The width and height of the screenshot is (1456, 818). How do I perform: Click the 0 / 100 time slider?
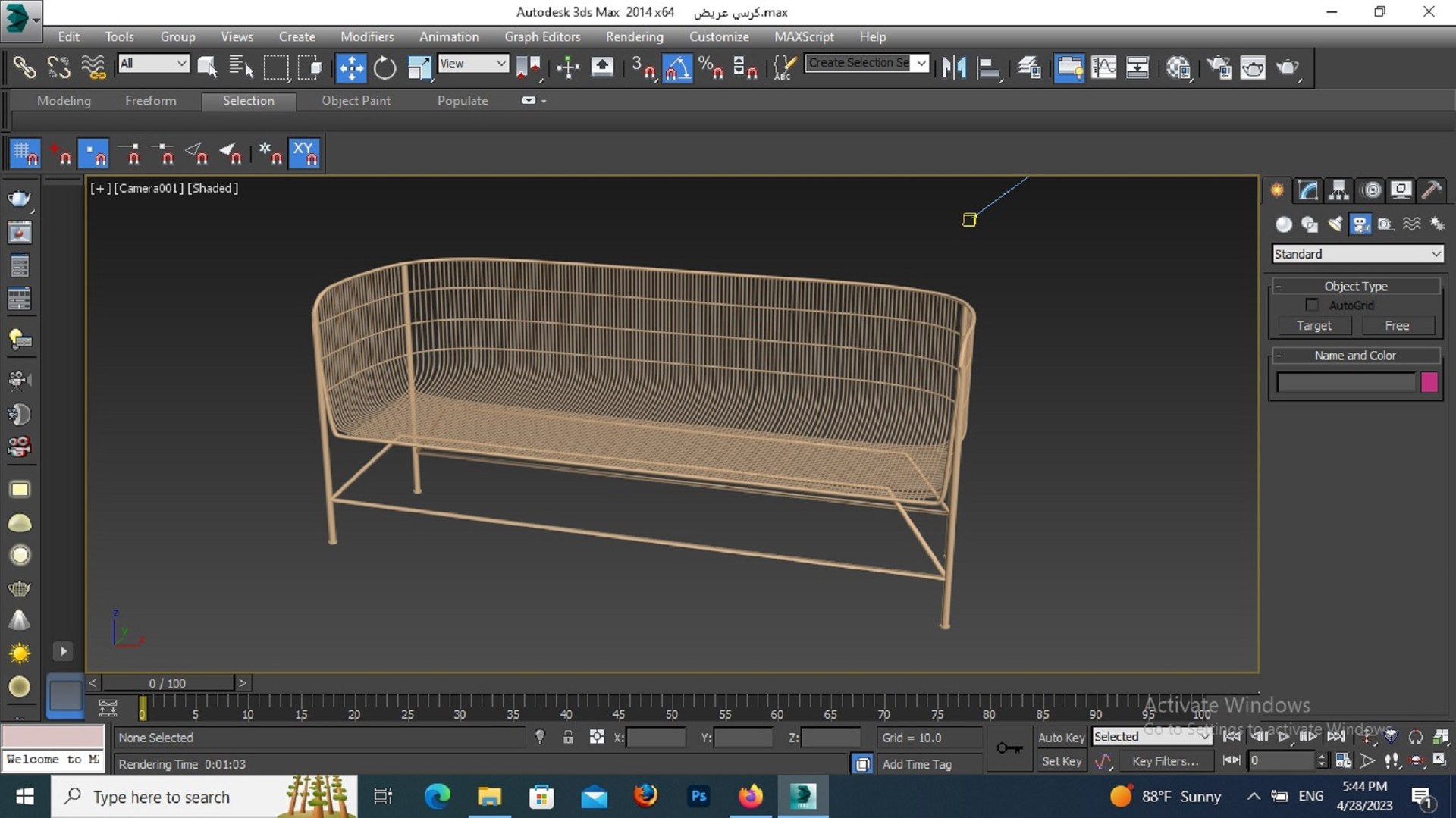click(x=168, y=683)
